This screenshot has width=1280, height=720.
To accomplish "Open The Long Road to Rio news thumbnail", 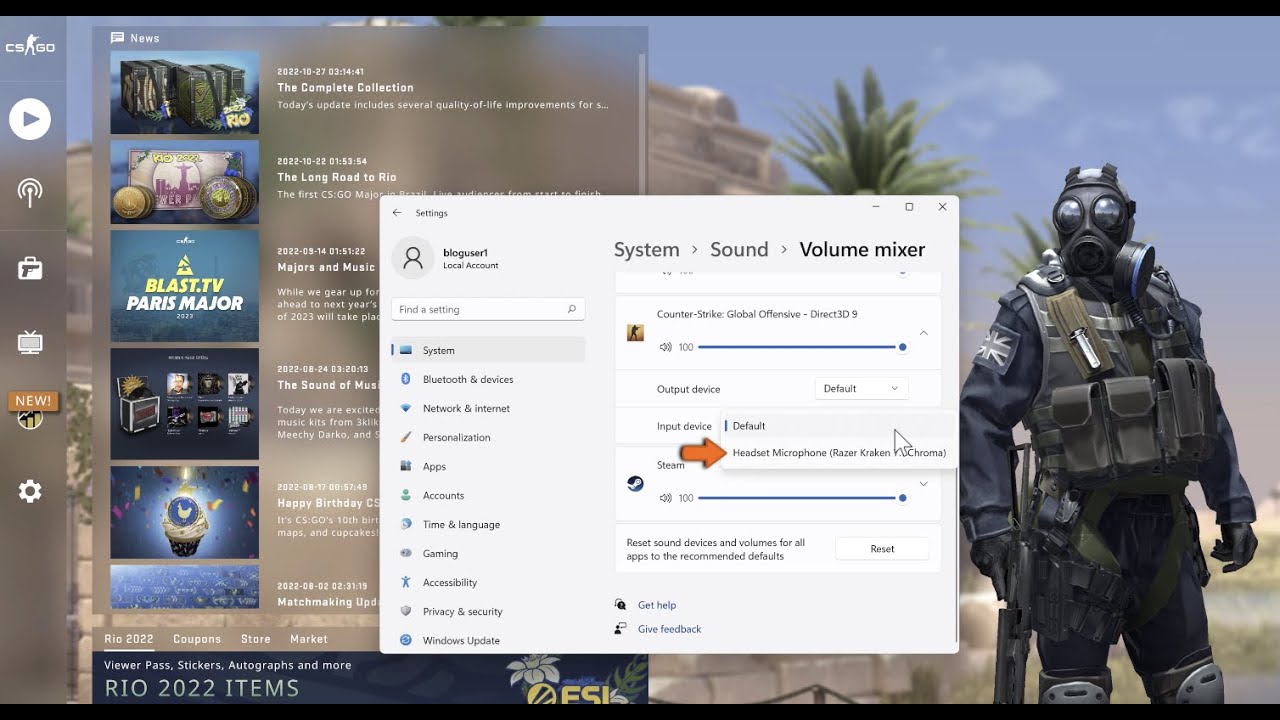I will click(184, 182).
